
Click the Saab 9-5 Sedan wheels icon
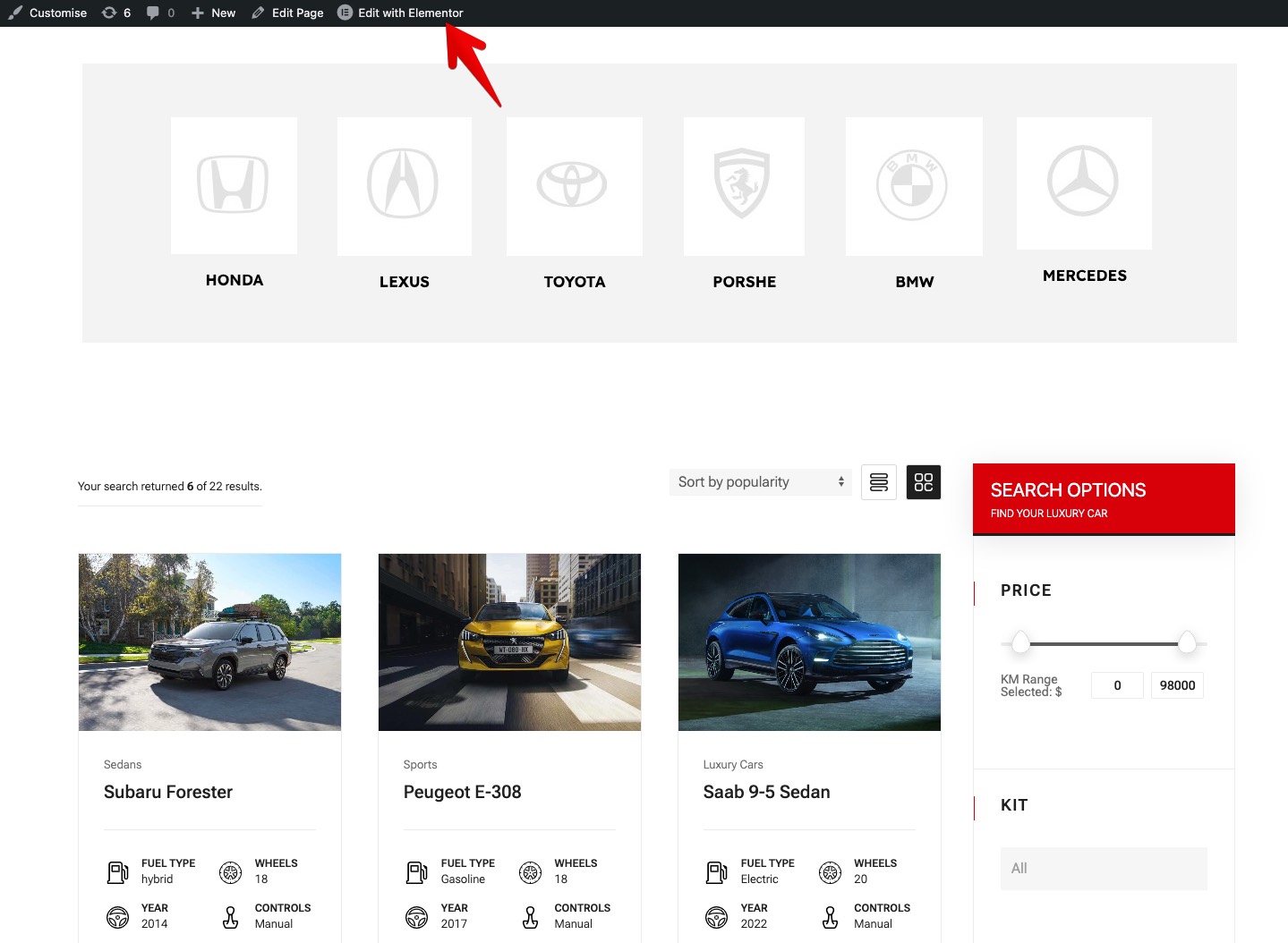click(831, 872)
